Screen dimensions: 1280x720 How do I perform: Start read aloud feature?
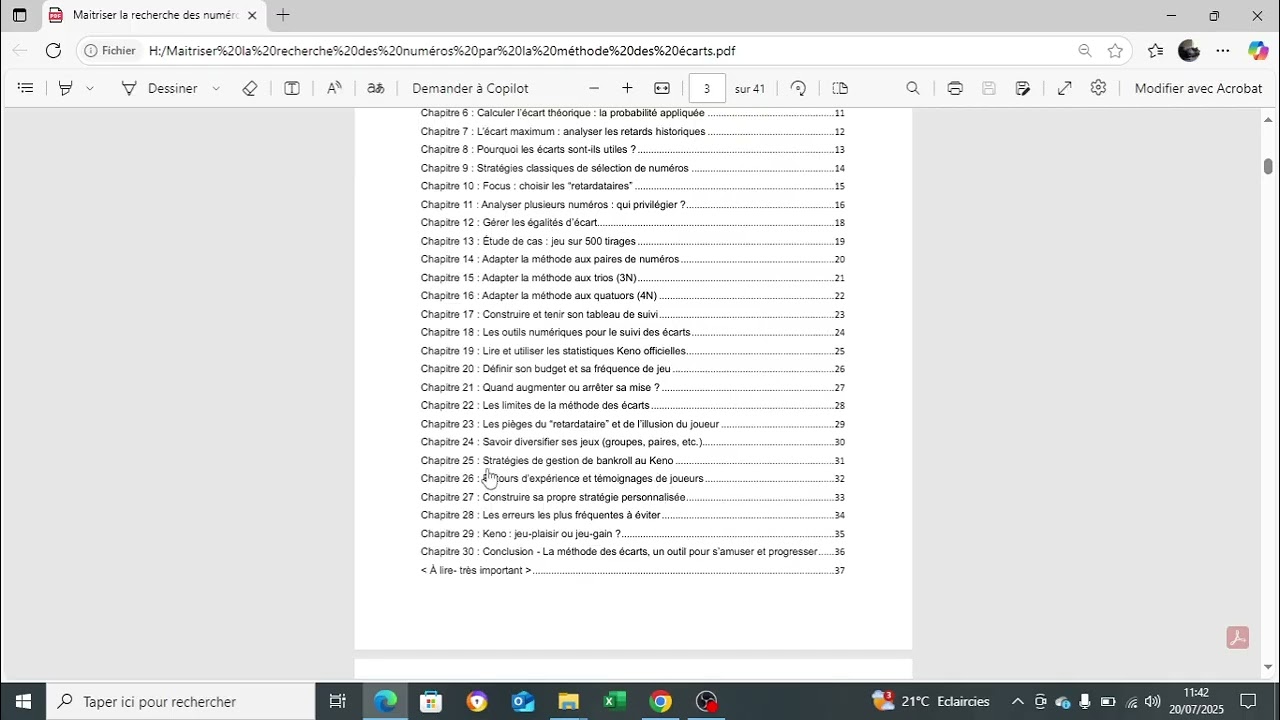(334, 88)
